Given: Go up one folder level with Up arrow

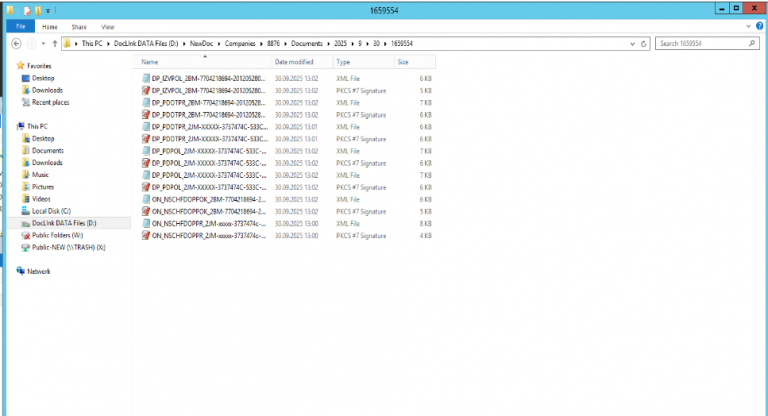Looking at the screenshot, I should (x=54, y=44).
